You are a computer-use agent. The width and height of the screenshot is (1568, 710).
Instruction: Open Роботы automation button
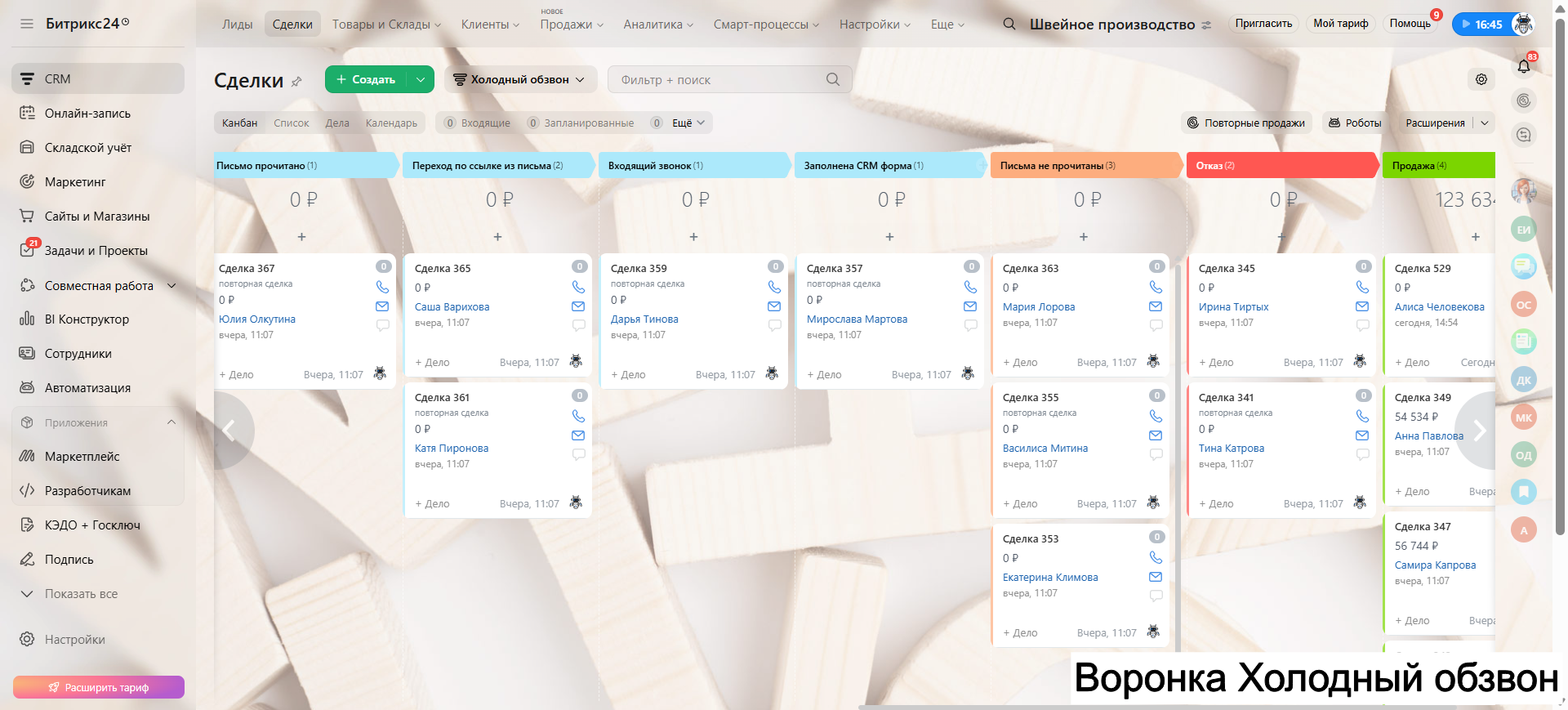click(x=1355, y=123)
